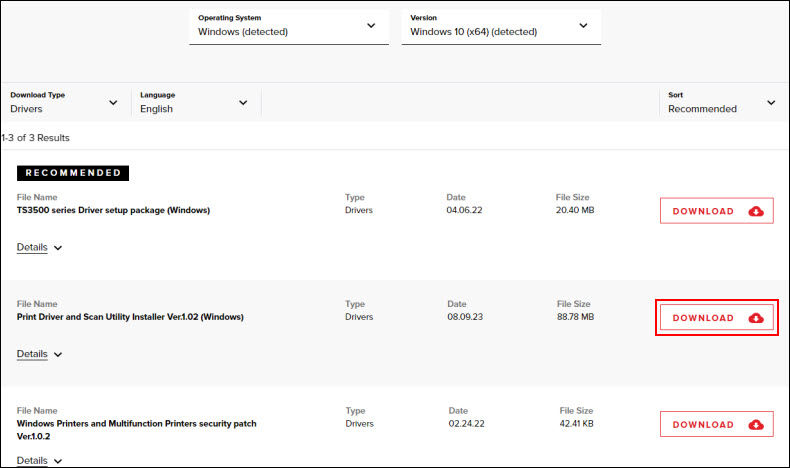Click the Sort dropdown chevron arrow

tap(771, 102)
